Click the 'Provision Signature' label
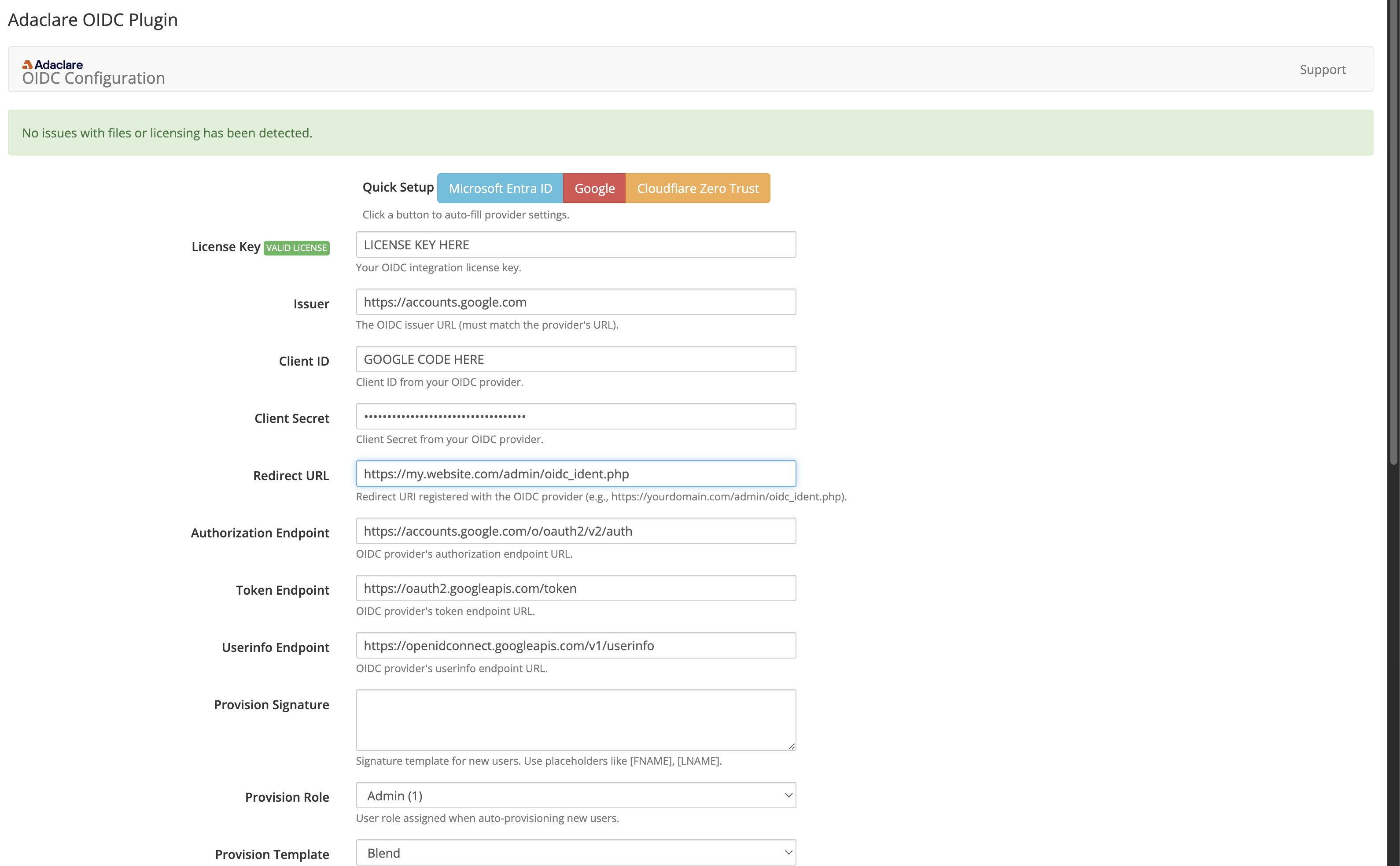 [271, 705]
